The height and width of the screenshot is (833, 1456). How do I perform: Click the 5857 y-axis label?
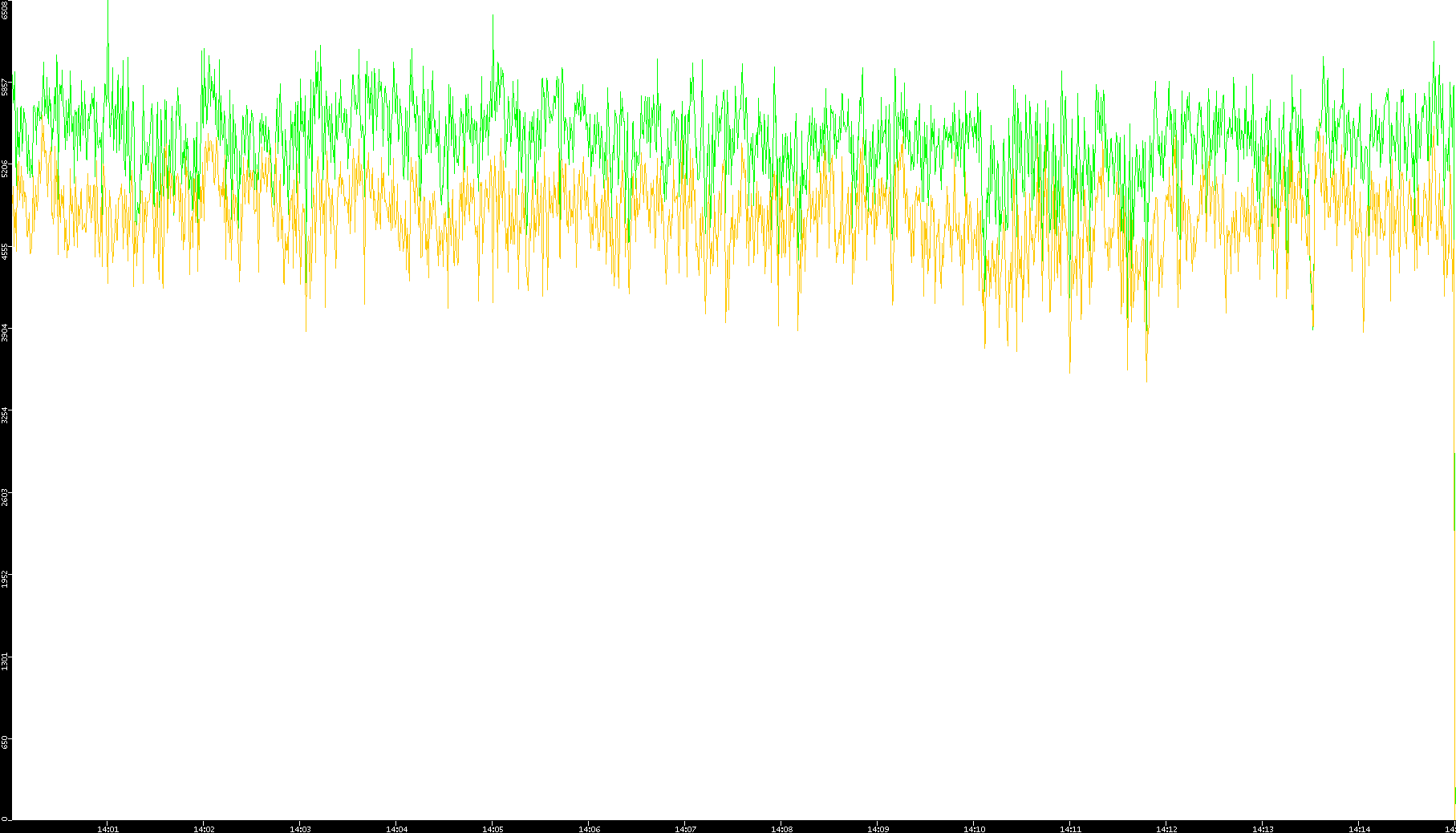(x=5, y=87)
